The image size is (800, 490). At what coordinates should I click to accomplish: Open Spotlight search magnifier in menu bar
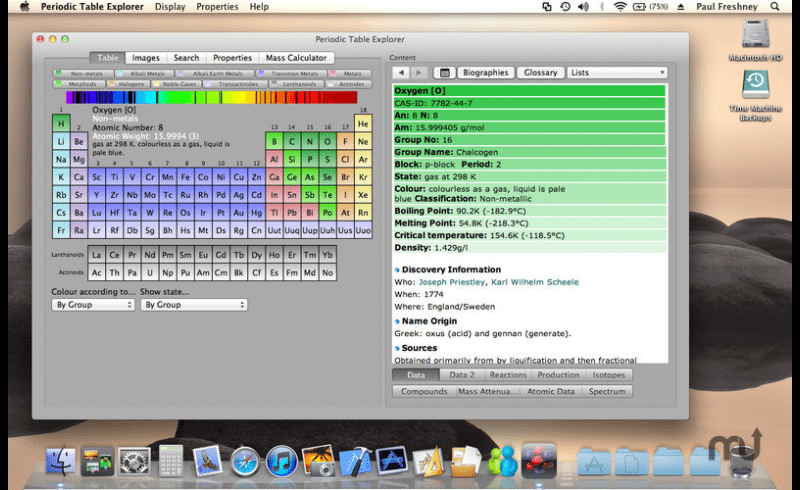774,7
